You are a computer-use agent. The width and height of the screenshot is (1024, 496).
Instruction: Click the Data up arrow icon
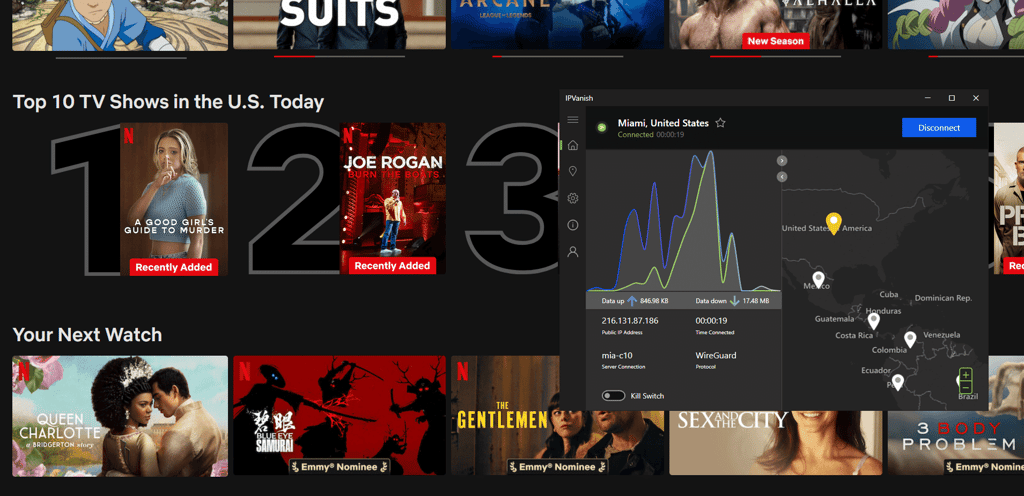click(632, 301)
